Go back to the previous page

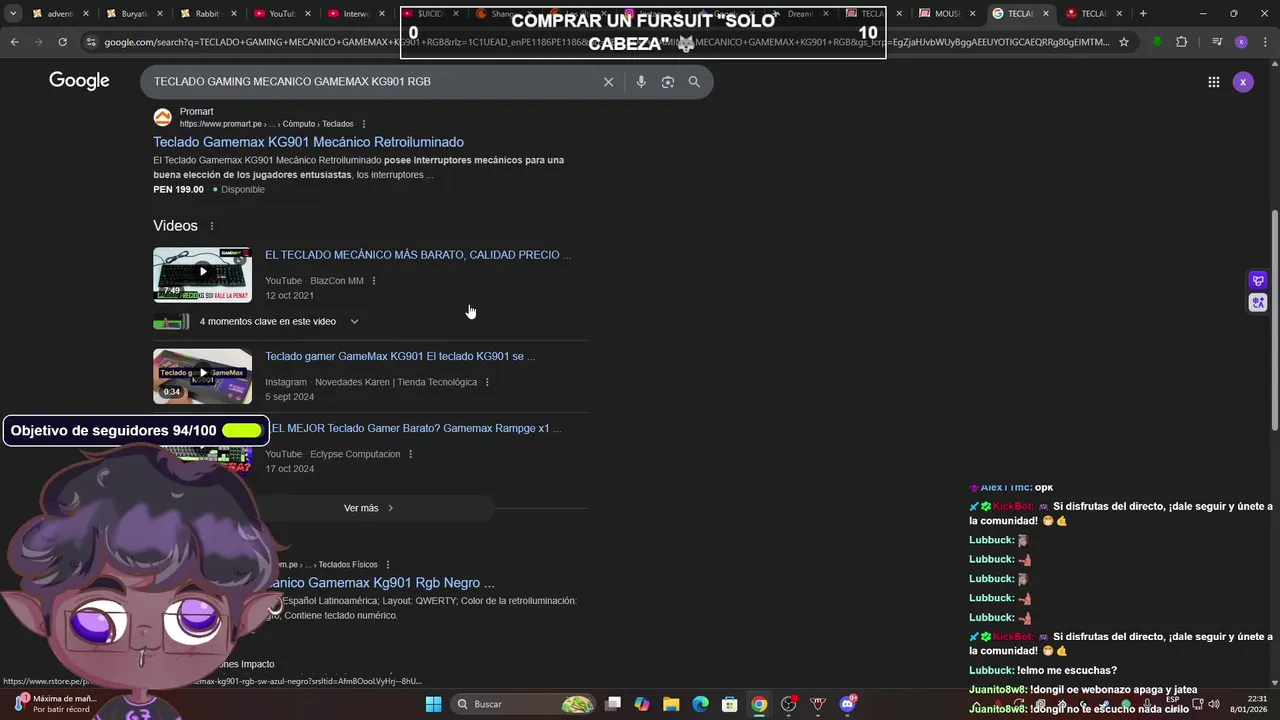tap(14, 42)
